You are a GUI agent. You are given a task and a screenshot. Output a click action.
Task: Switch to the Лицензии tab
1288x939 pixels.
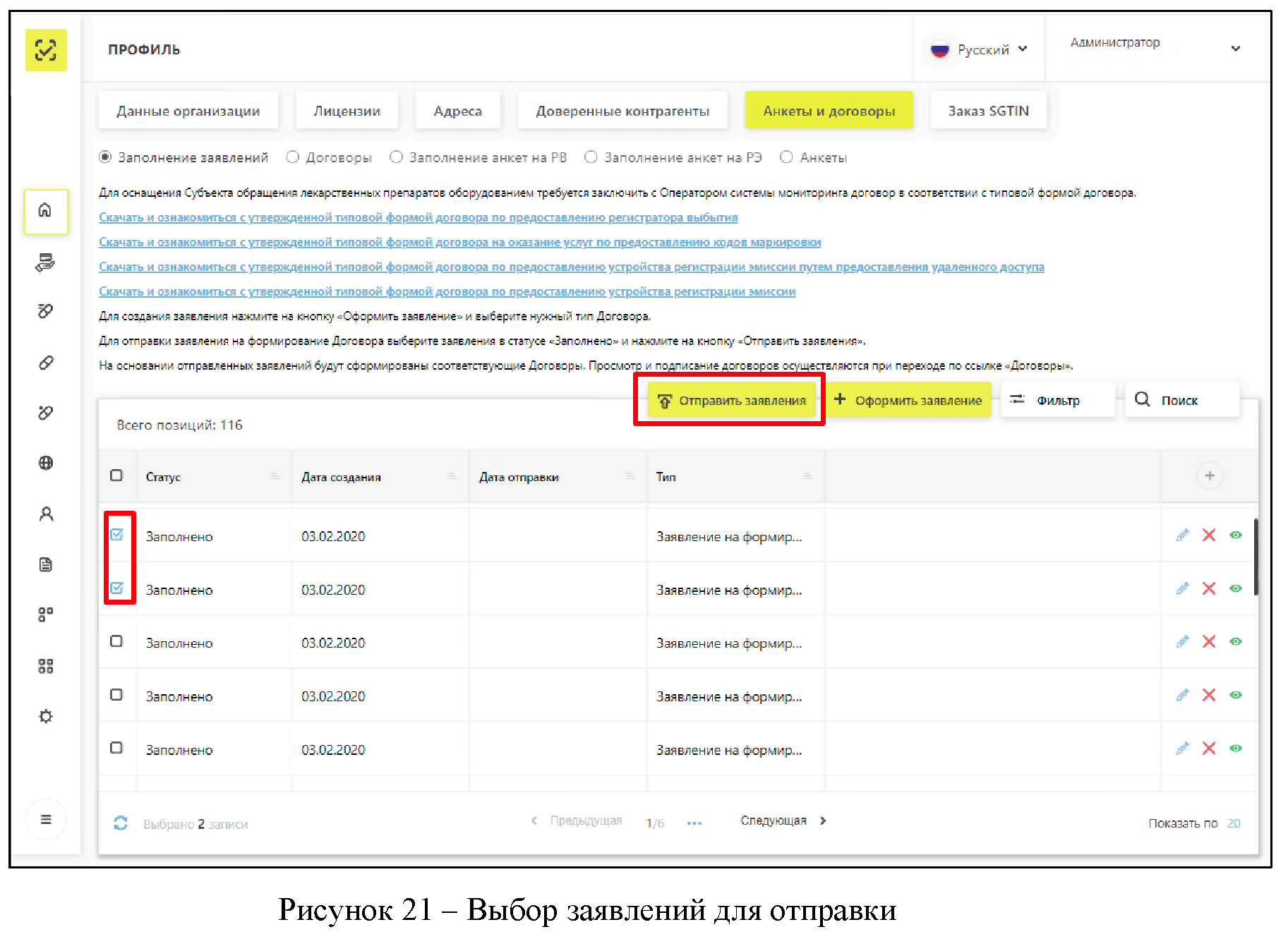[347, 111]
